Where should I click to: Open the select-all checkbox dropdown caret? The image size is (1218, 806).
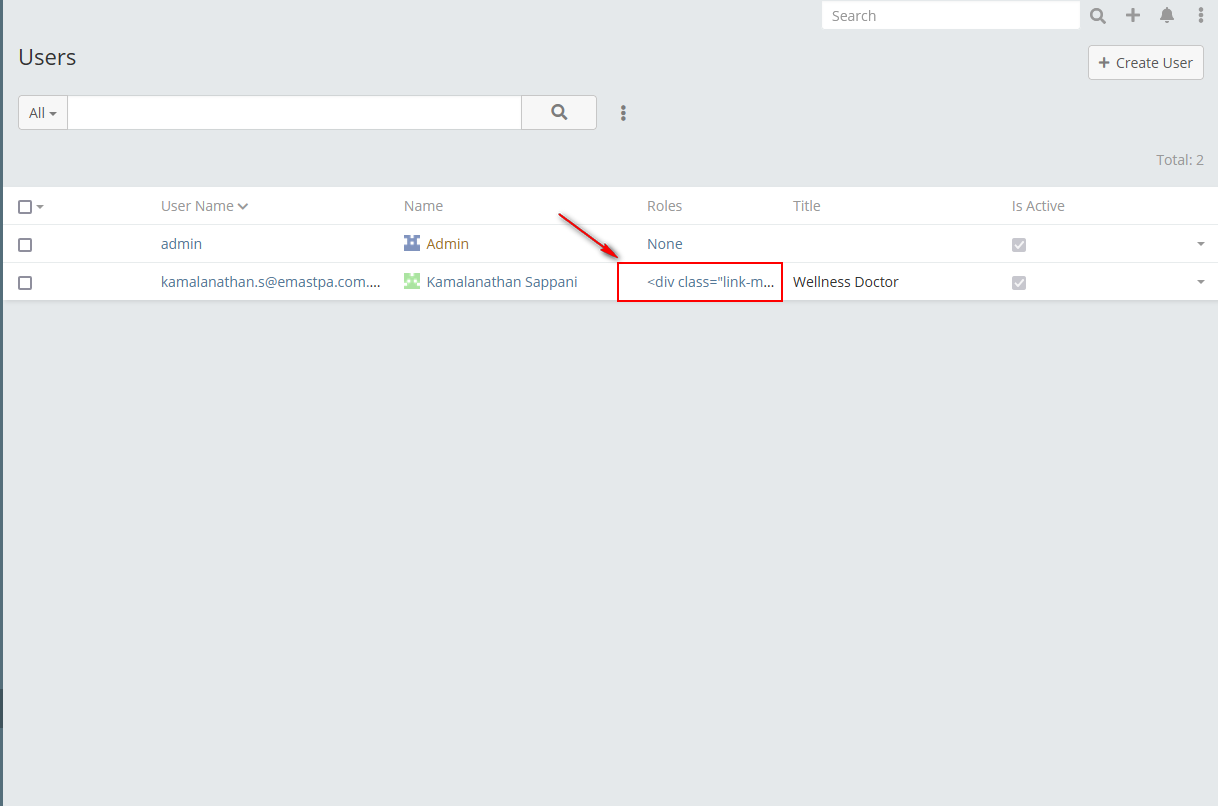[x=40, y=207]
